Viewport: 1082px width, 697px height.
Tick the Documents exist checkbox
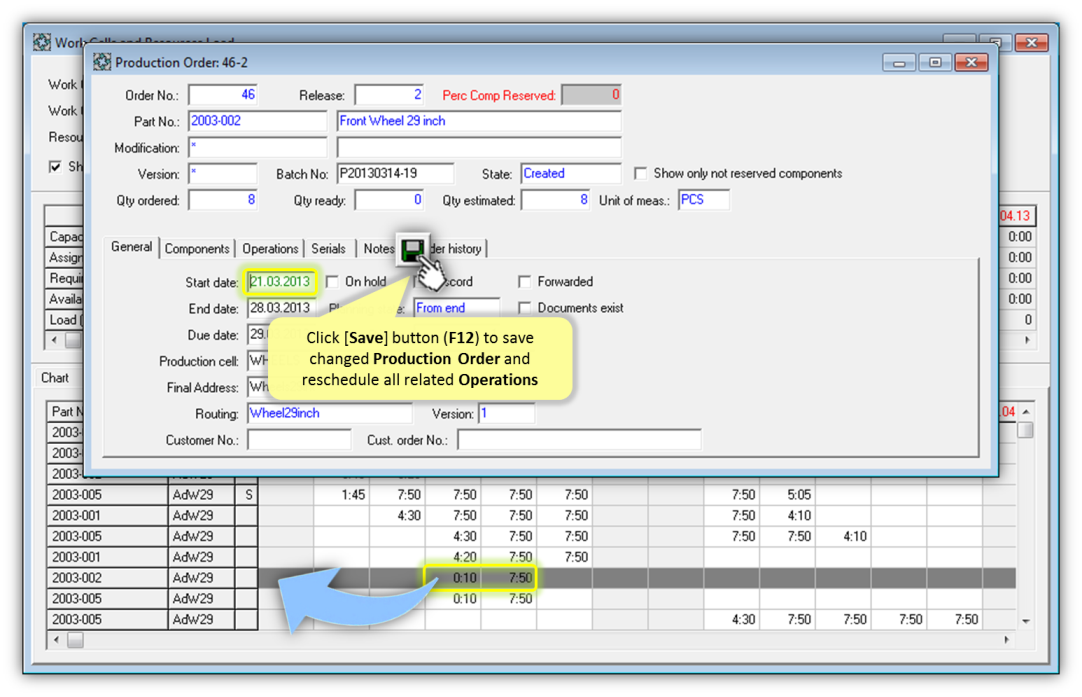pyautogui.click(x=524, y=308)
